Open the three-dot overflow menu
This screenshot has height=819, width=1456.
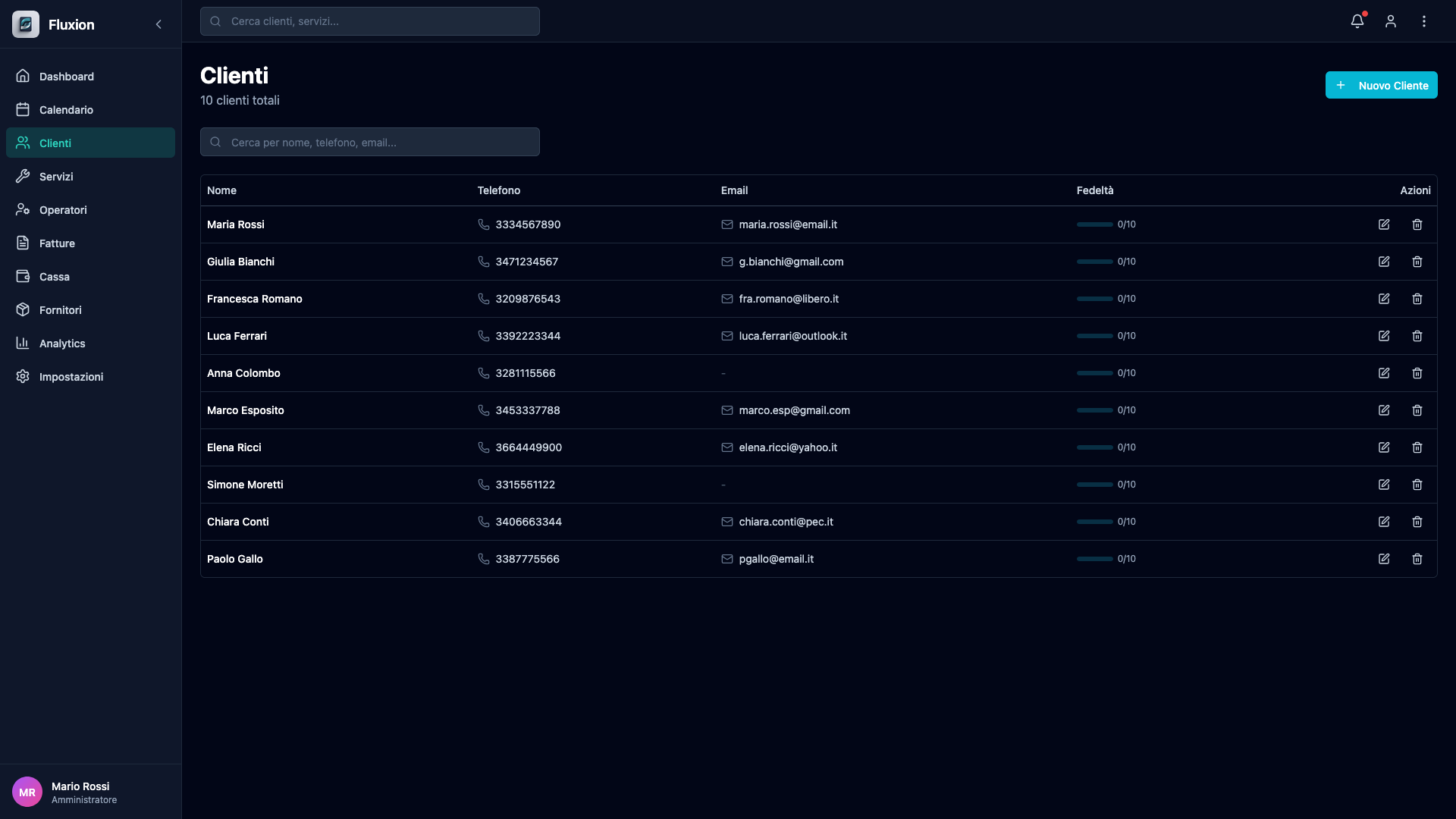1424,21
